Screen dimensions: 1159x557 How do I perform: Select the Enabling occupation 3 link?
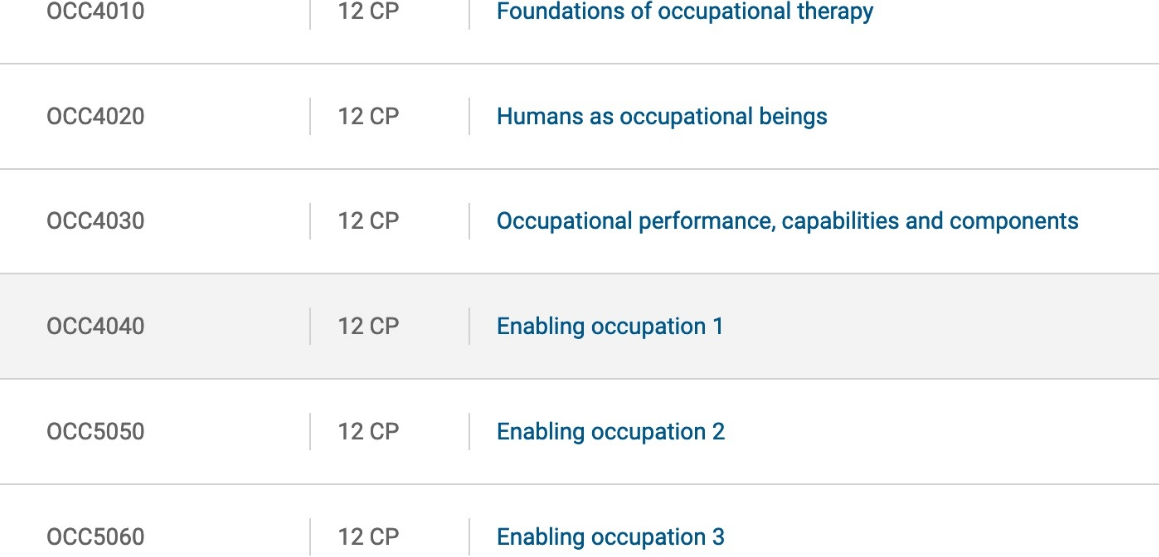(x=610, y=537)
